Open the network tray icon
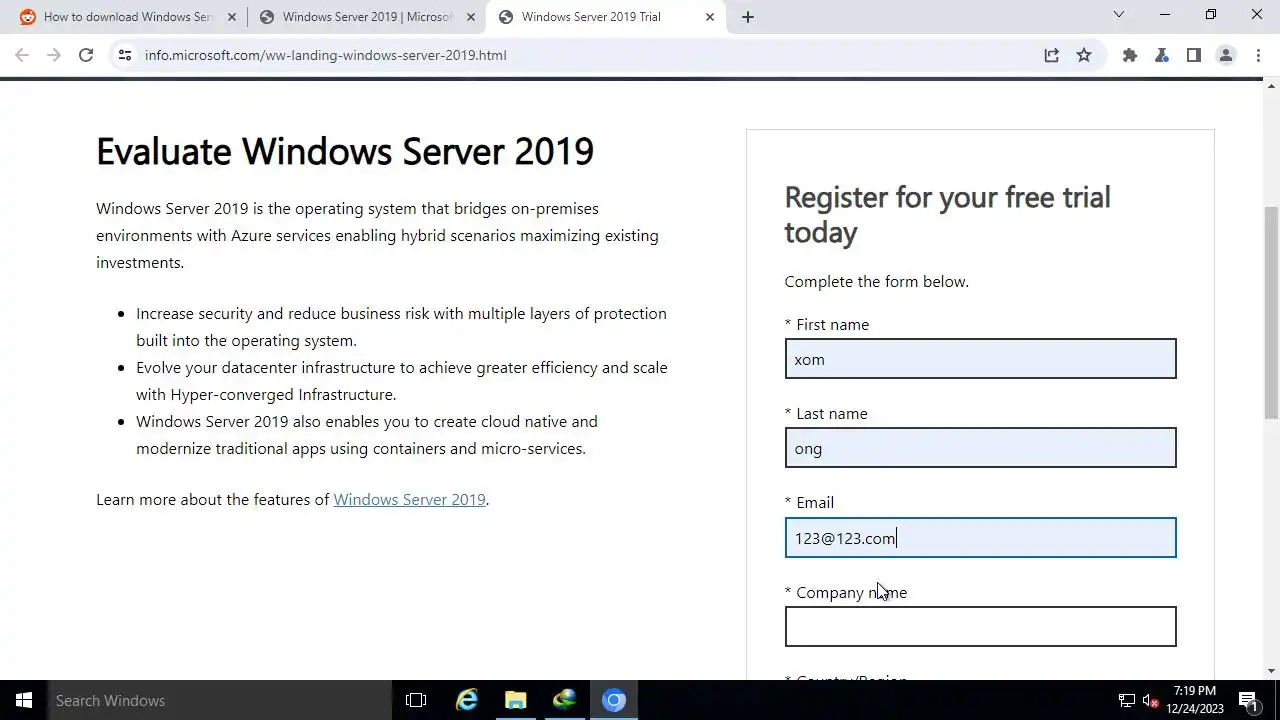Viewport: 1280px width, 720px height. 1126,700
